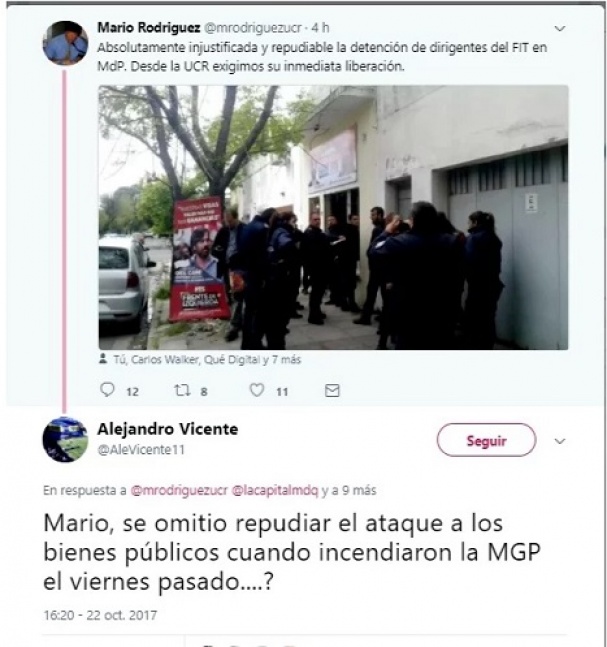Open Mario Rodriguez's profile avatar
This screenshot has width=607, height=647.
point(65,43)
